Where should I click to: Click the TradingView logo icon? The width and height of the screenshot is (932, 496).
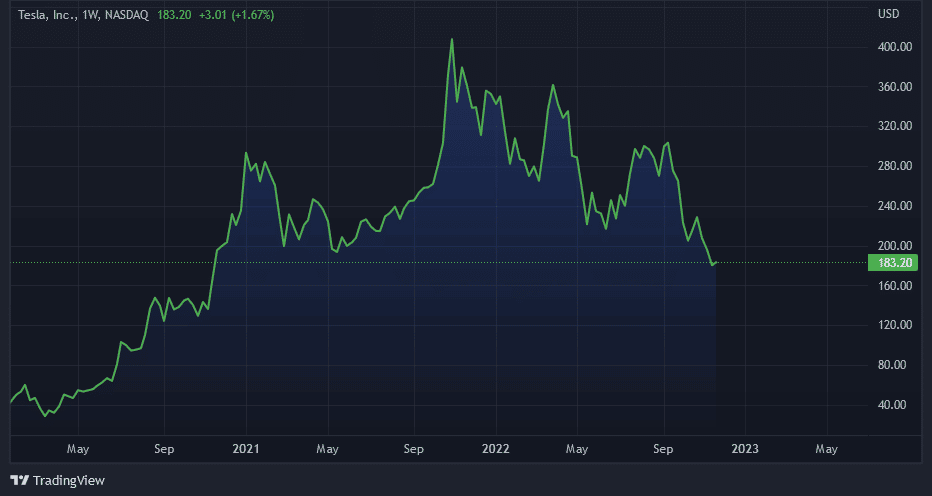pyautogui.click(x=20, y=480)
